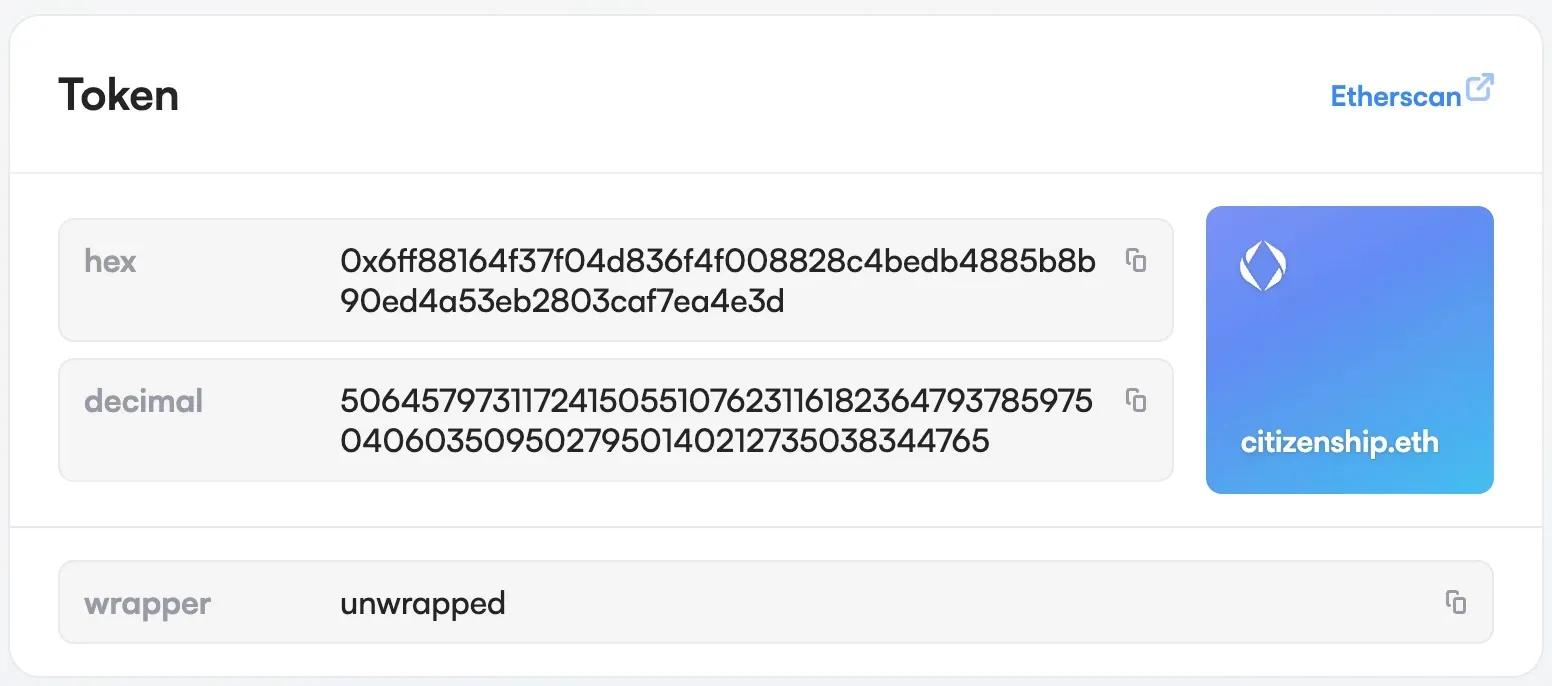Click the external-link arrow beside Etherscan
This screenshot has height=686, width=1552.
(x=1480, y=88)
